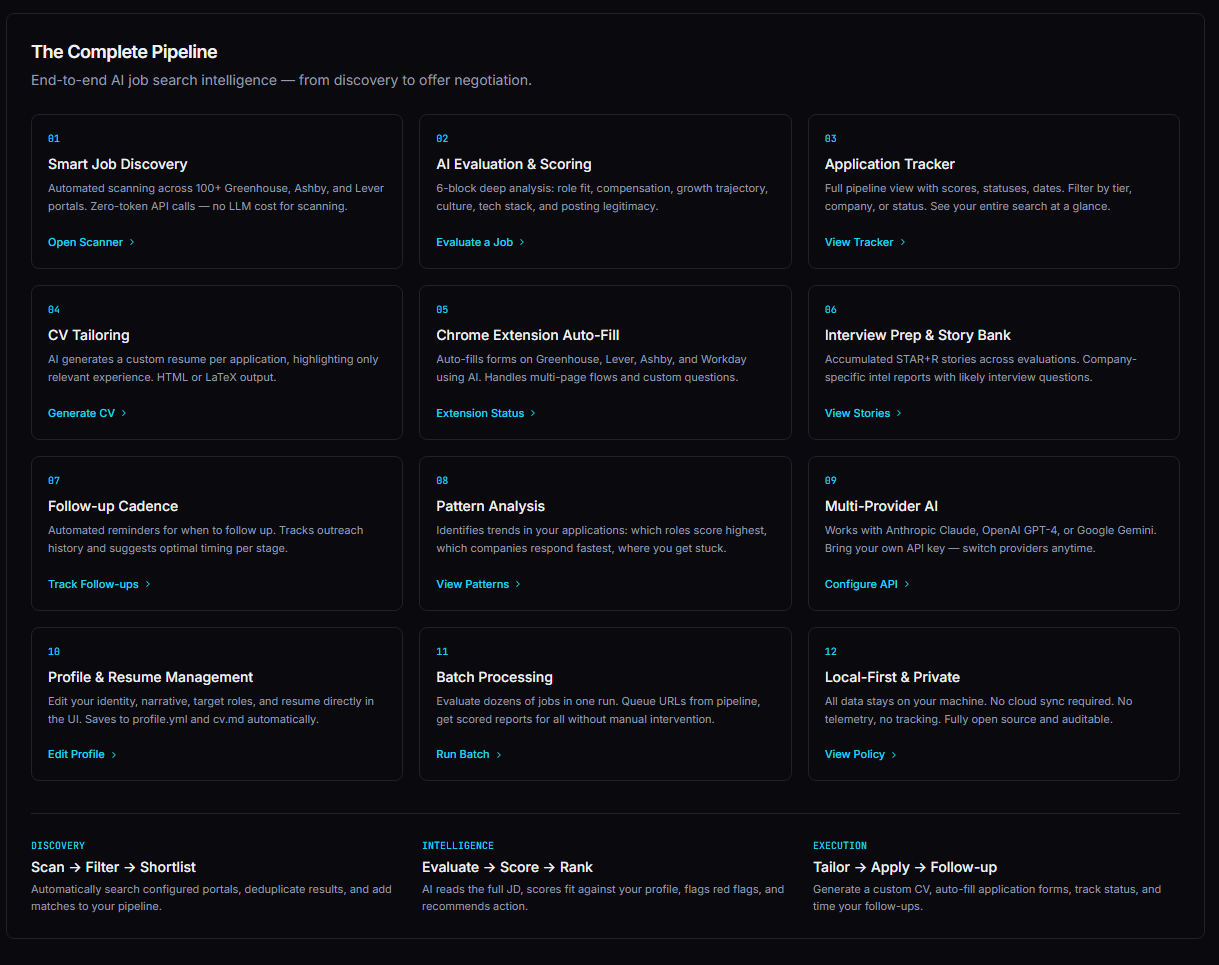The height and width of the screenshot is (965, 1219).
Task: Open View Patterns link
Action: pyautogui.click(x=478, y=584)
